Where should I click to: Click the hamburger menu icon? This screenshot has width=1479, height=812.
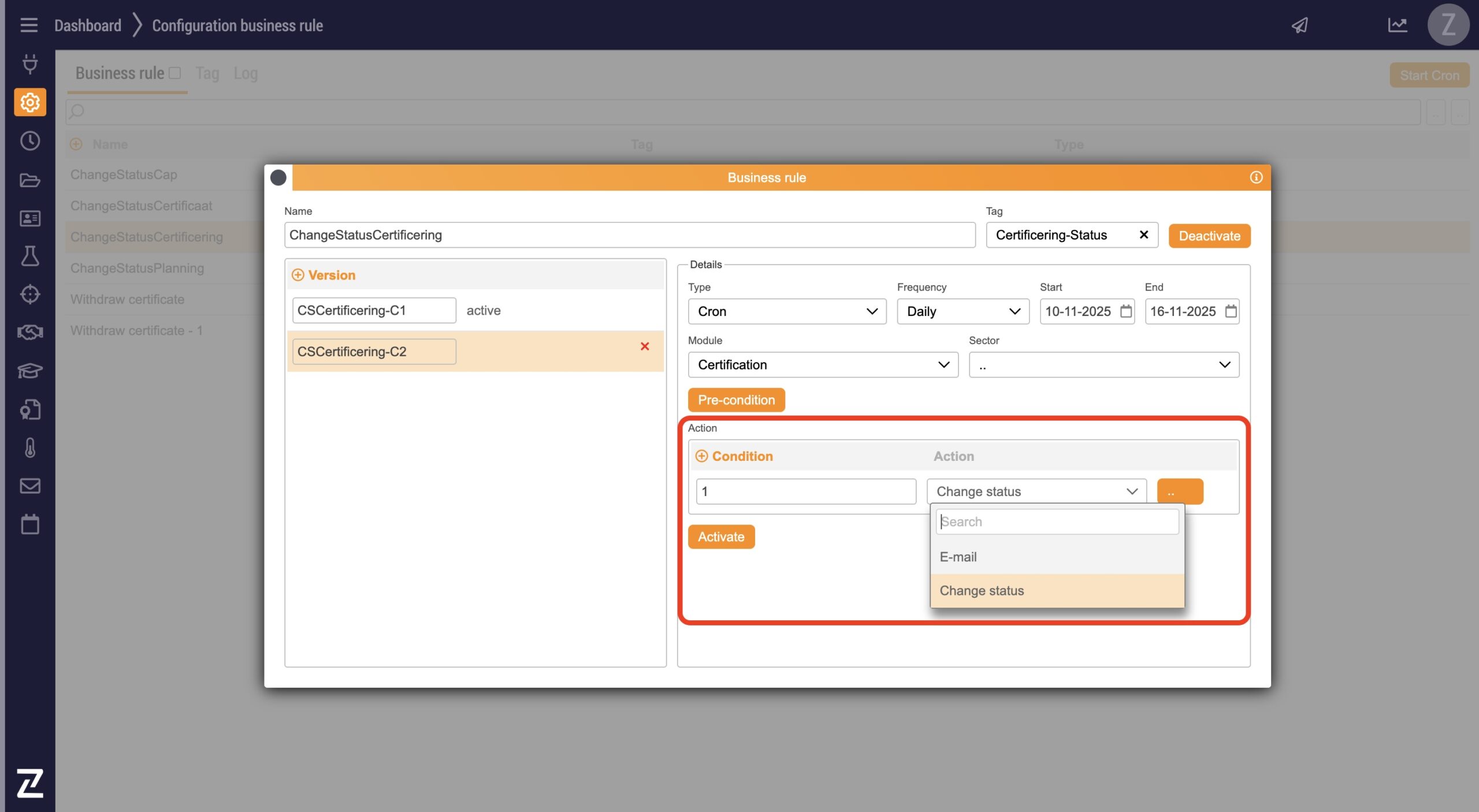coord(28,25)
